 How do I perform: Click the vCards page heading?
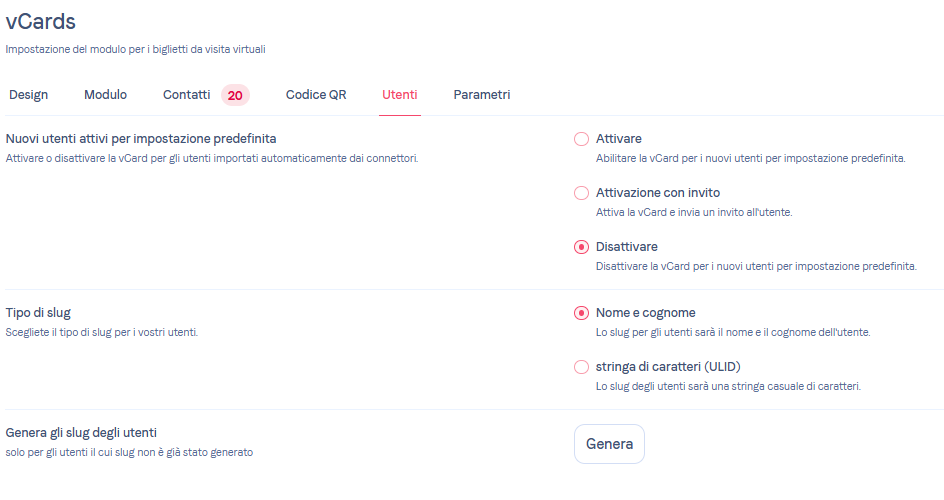tap(41, 20)
